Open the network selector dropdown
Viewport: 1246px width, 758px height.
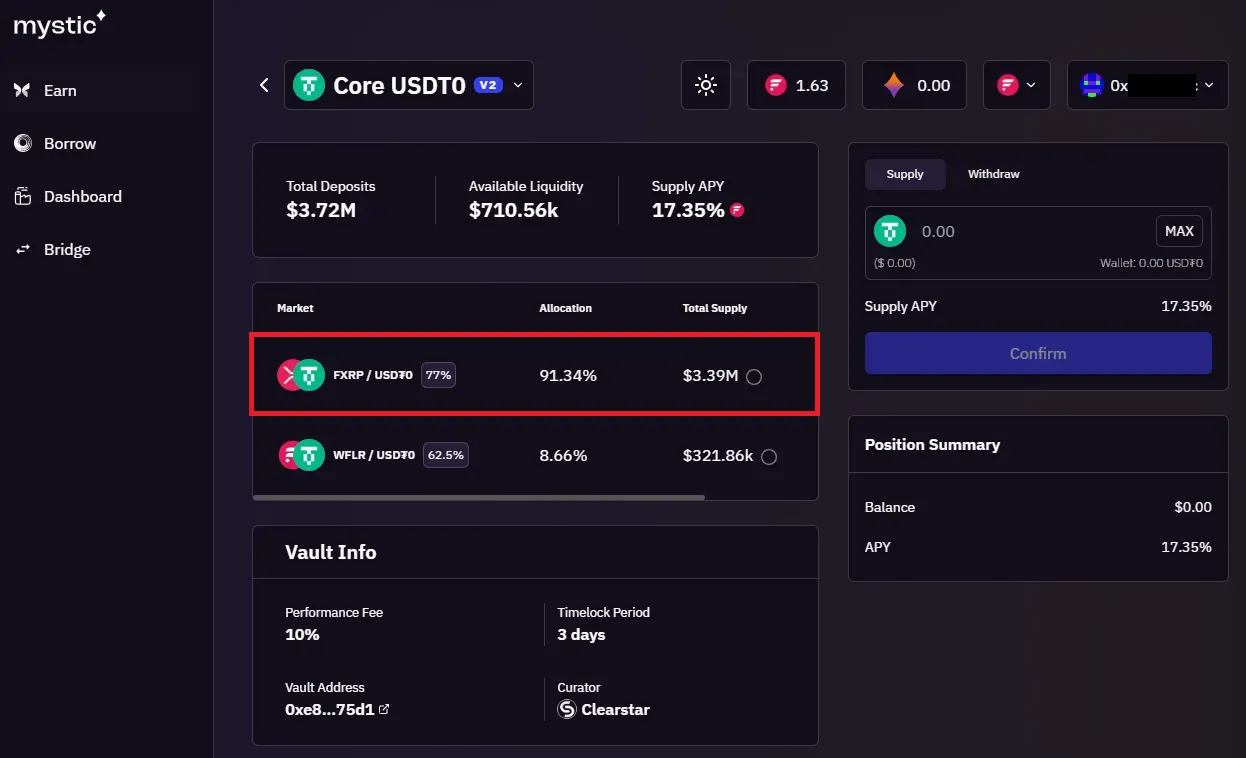(1016, 85)
